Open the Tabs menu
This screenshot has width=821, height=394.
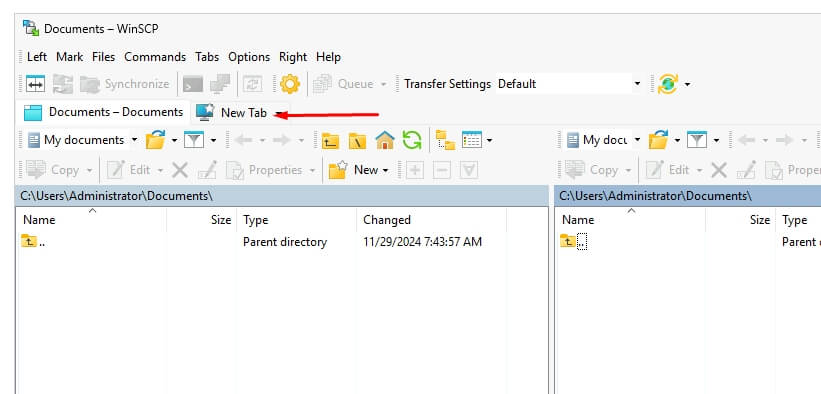[x=207, y=57]
